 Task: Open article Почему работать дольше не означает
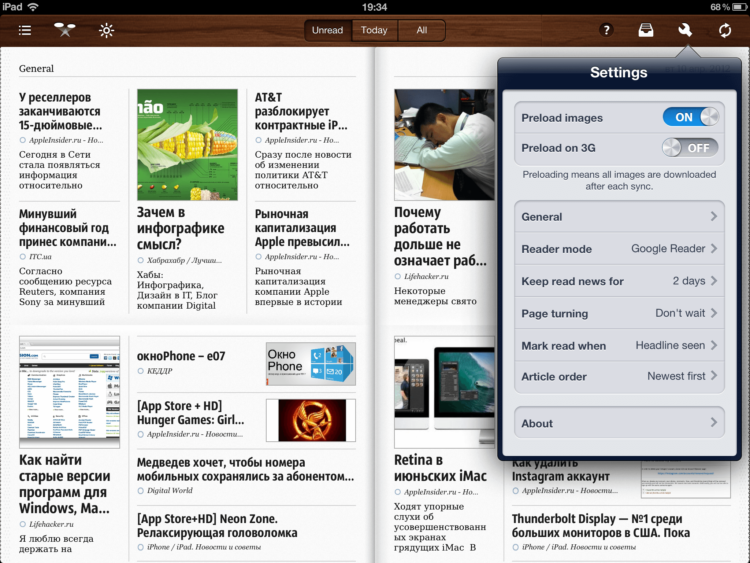tap(440, 237)
